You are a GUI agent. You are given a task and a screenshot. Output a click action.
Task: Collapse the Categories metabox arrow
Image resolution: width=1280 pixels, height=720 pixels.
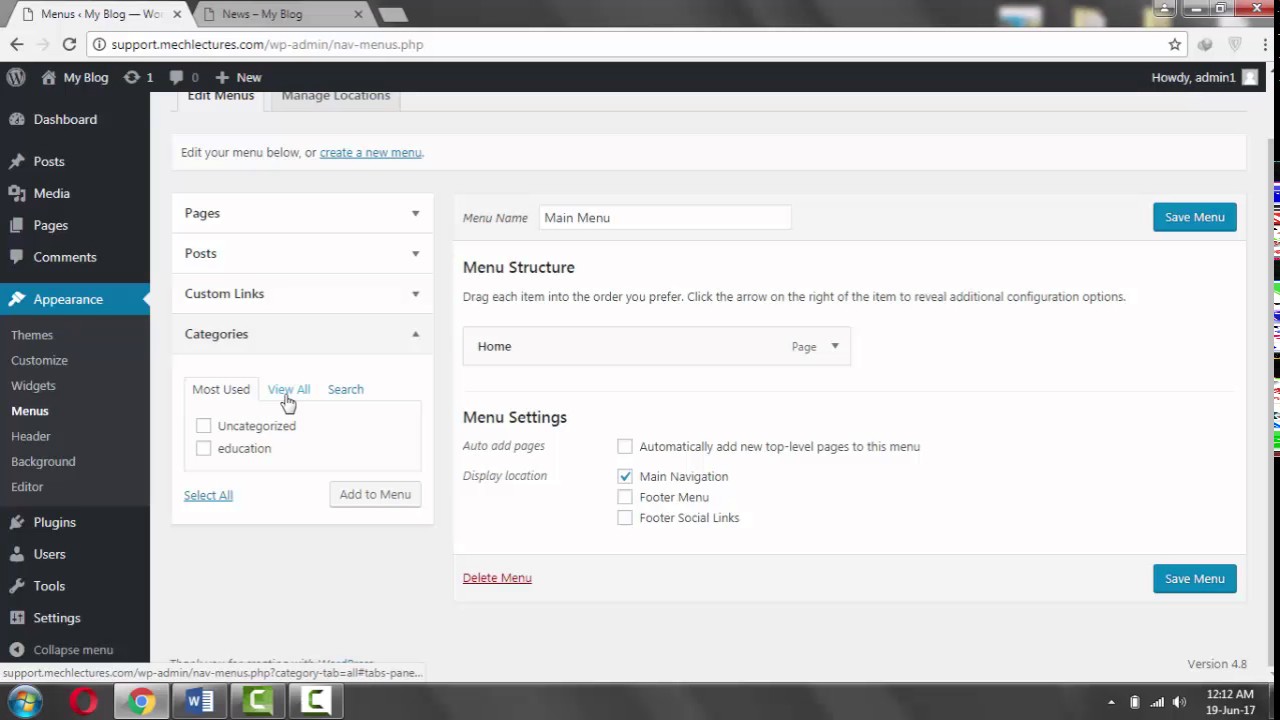click(x=415, y=334)
